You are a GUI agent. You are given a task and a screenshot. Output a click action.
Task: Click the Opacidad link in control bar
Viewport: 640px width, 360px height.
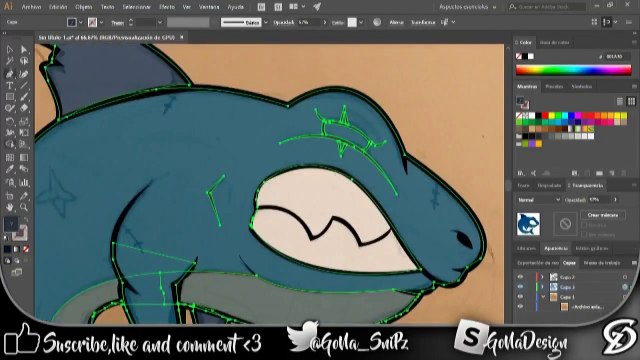point(284,22)
